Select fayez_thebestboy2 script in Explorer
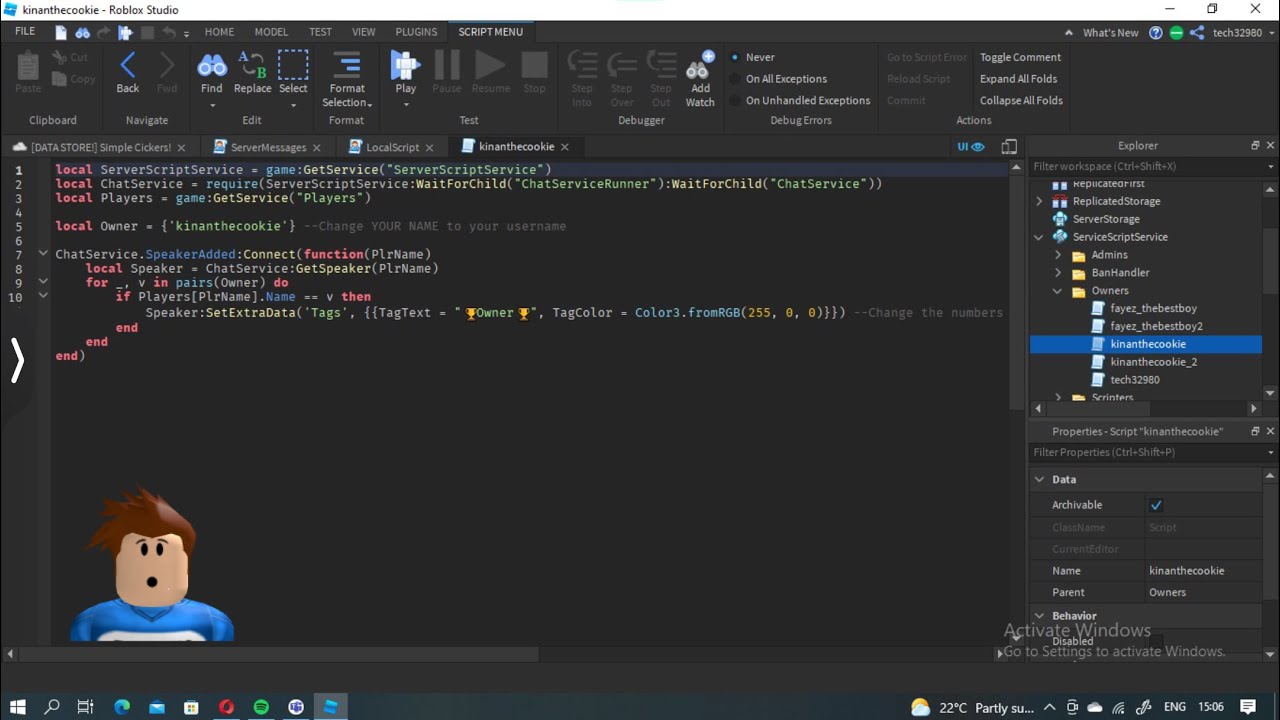This screenshot has width=1280, height=720. 1156,326
